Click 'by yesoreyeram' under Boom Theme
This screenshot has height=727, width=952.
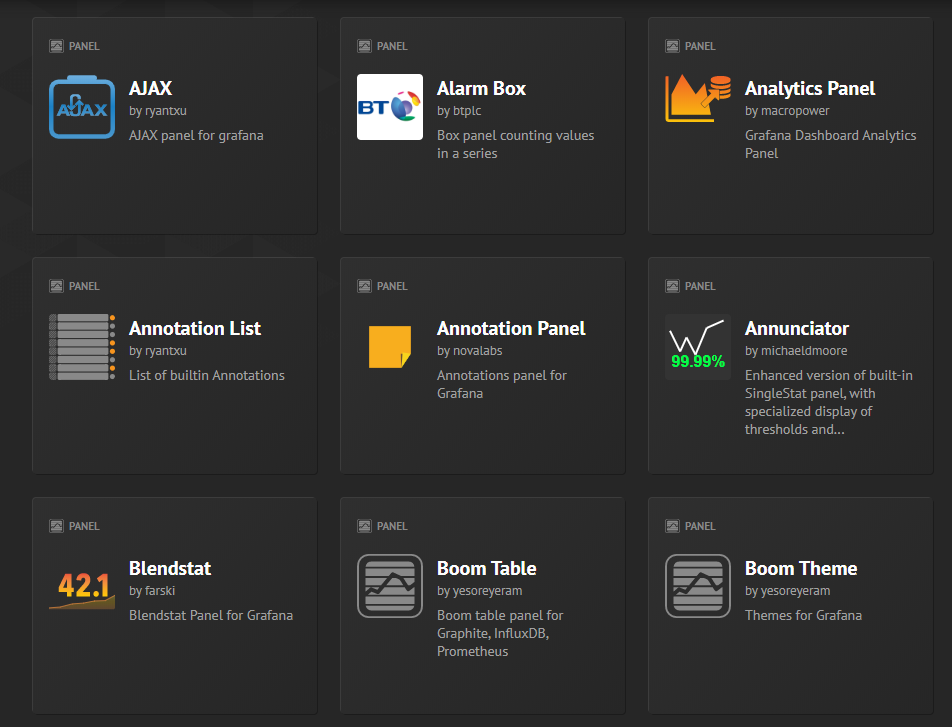(x=787, y=591)
